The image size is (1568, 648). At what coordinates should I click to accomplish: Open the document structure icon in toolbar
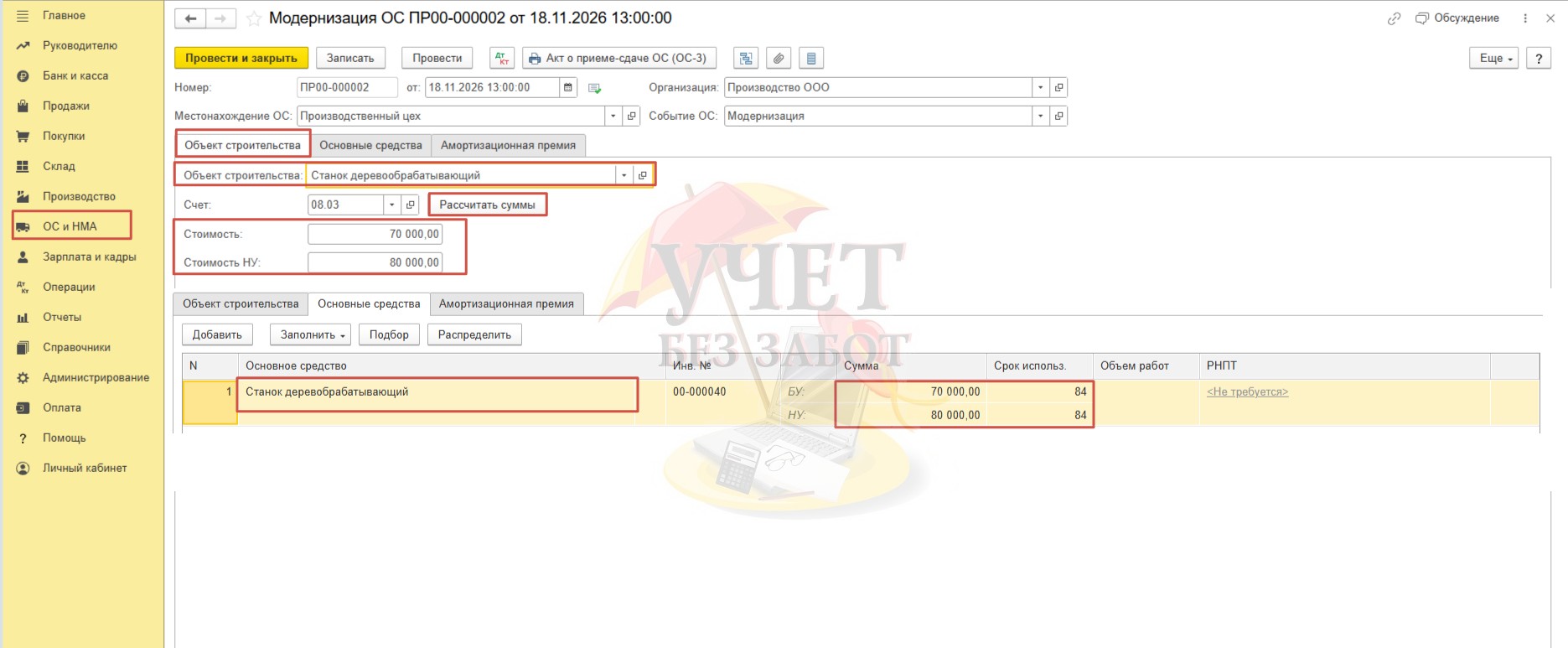pos(746,58)
